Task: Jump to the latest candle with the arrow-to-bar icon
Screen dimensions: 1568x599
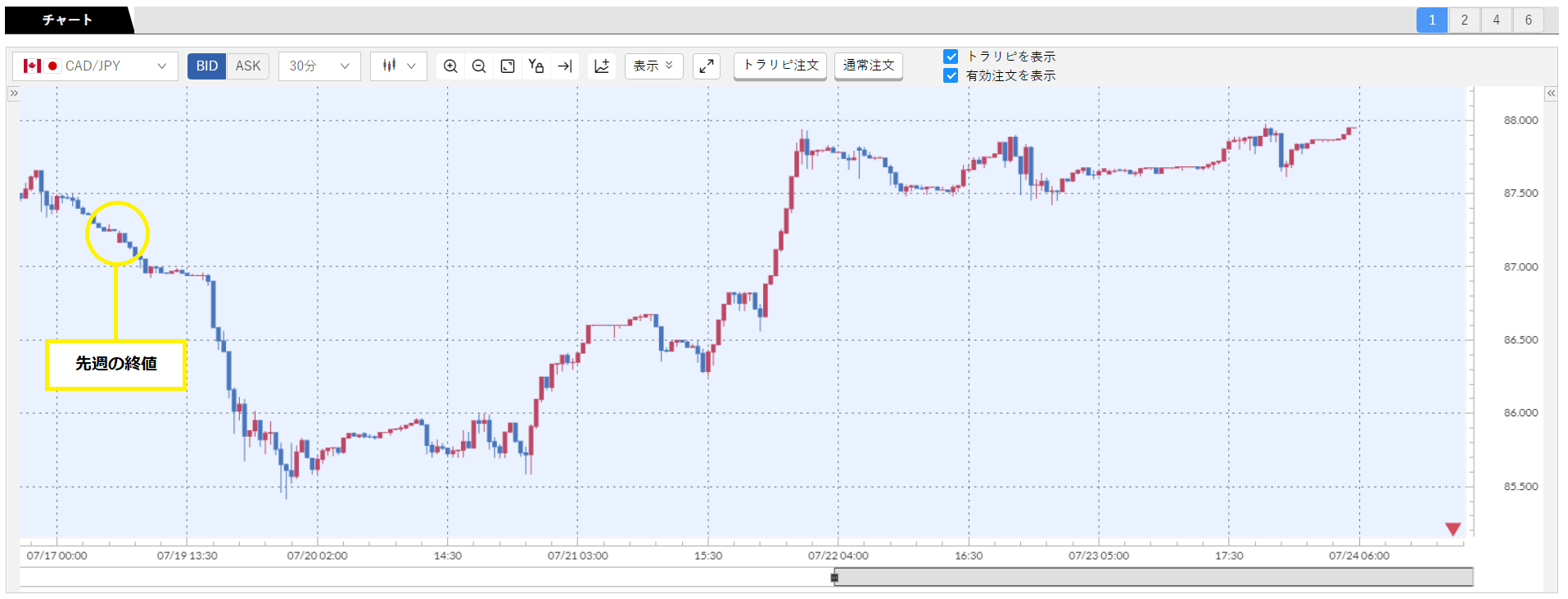Action: point(565,66)
